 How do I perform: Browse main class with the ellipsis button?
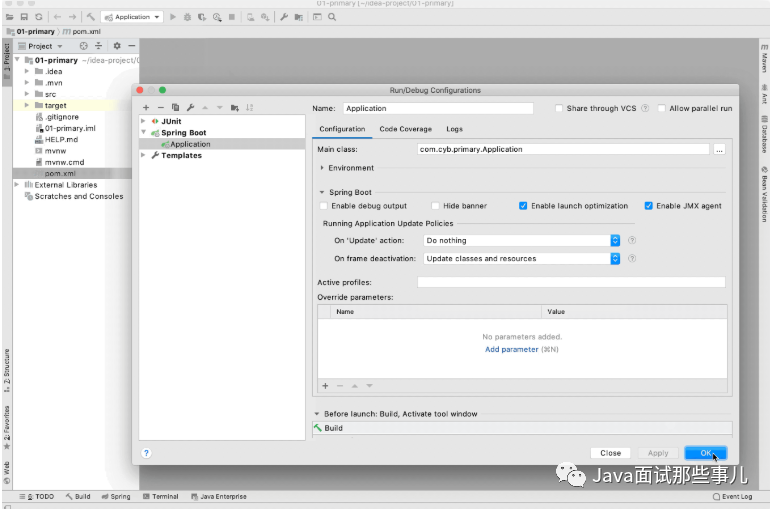719,149
